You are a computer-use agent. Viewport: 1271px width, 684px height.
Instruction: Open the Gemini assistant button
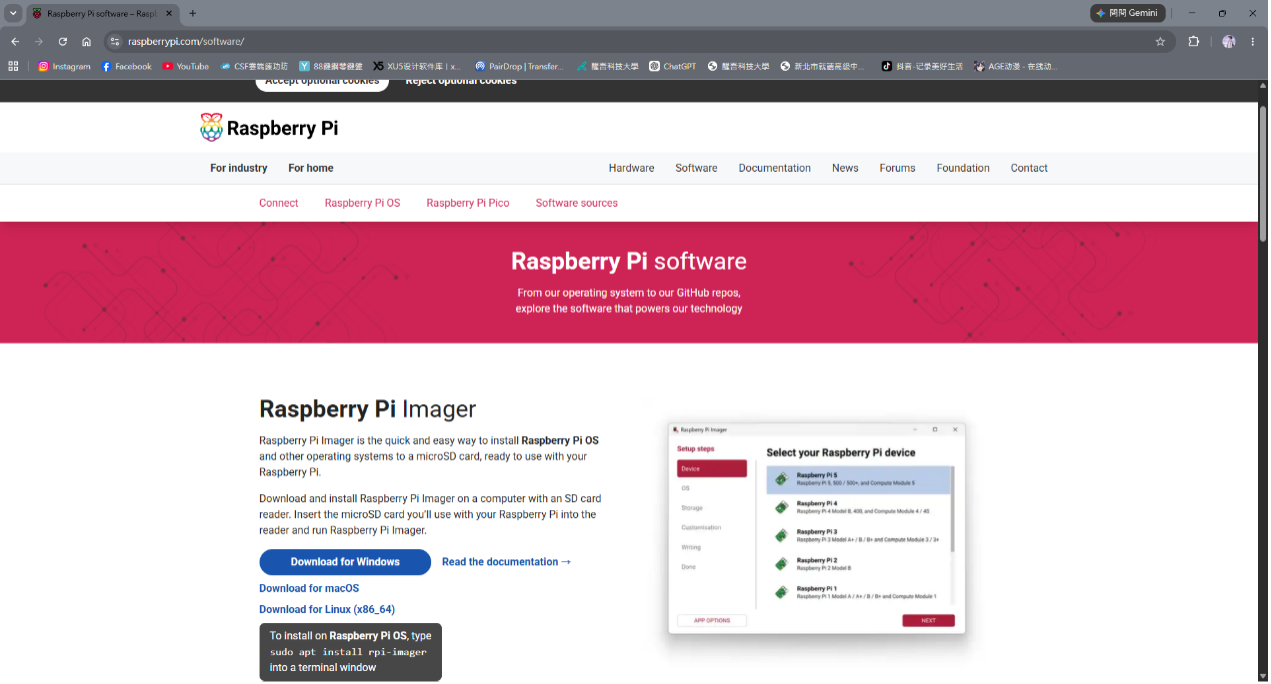tap(1128, 13)
